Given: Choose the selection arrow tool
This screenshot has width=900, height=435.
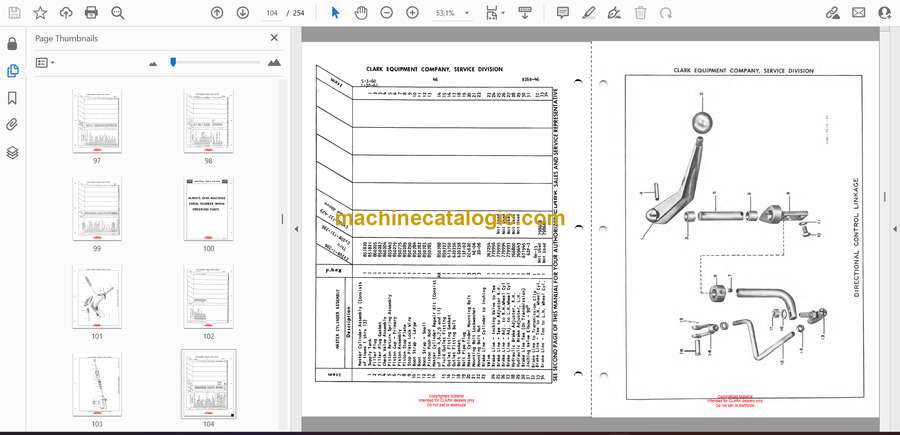Looking at the screenshot, I should point(335,13).
